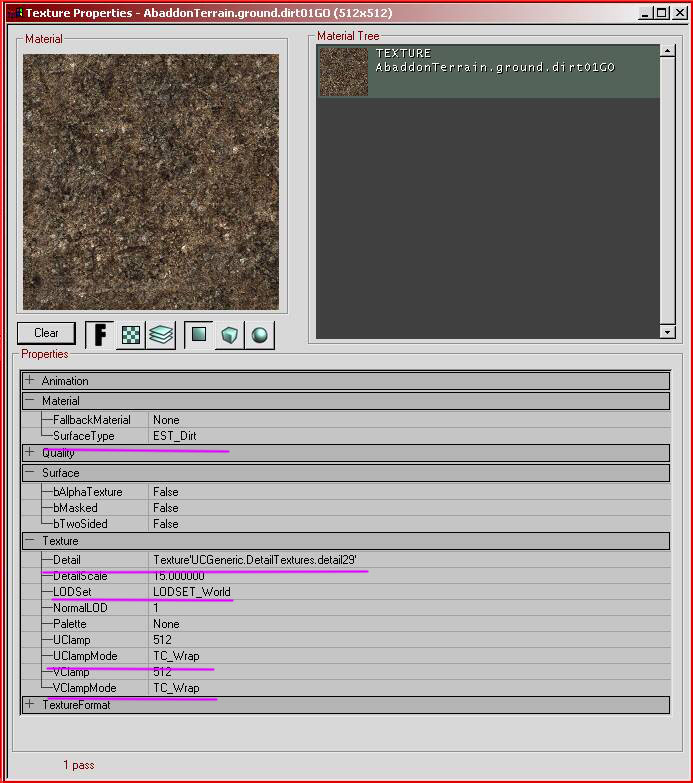Image resolution: width=693 pixels, height=783 pixels.
Task: Select the cube preview icon
Action: click(229, 335)
